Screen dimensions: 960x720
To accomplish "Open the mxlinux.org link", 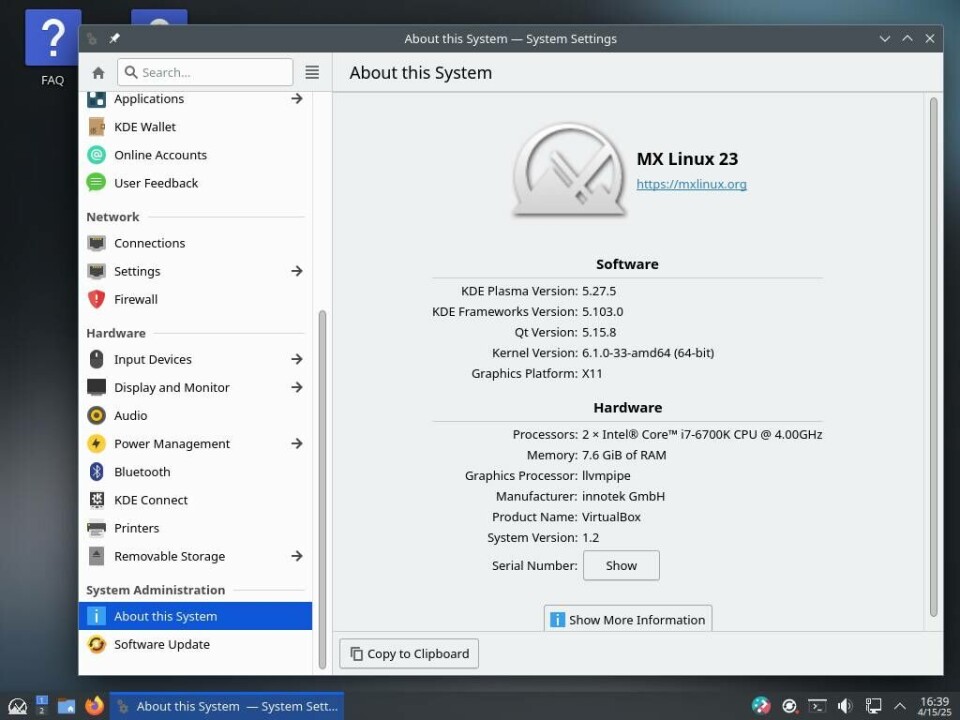I will pyautogui.click(x=691, y=184).
